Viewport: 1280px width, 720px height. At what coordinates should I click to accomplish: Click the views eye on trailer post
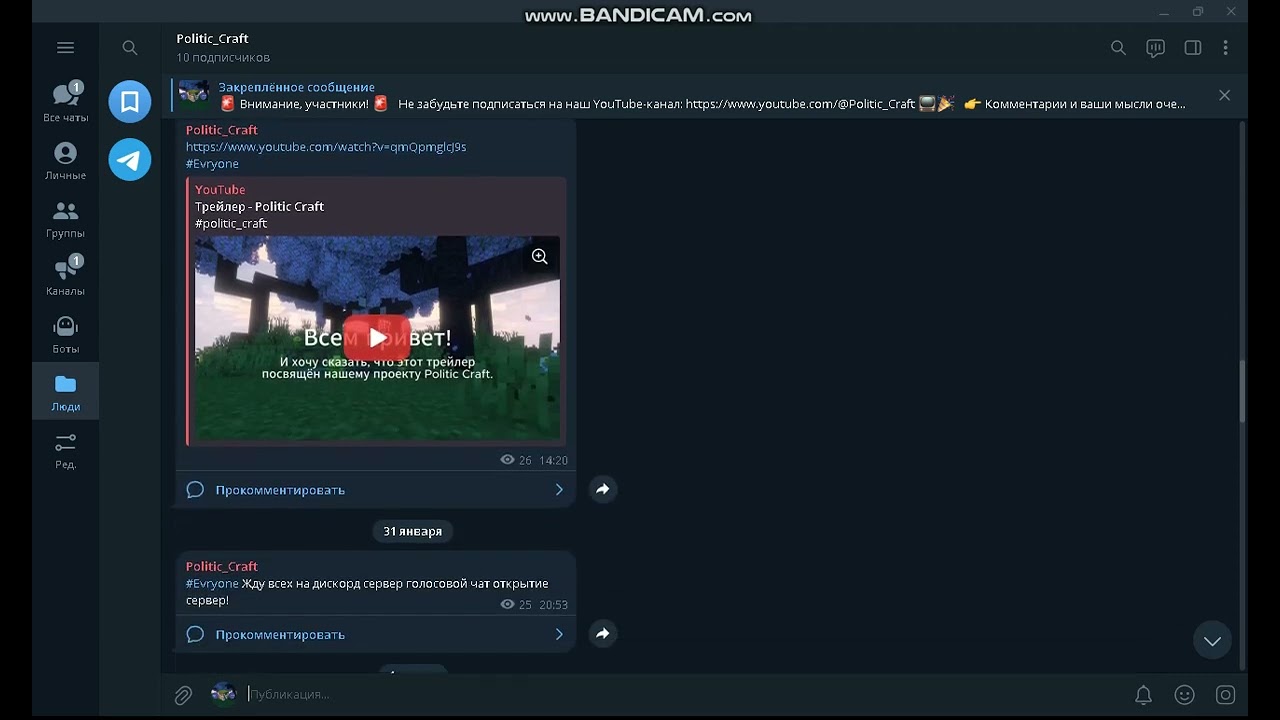(507, 460)
